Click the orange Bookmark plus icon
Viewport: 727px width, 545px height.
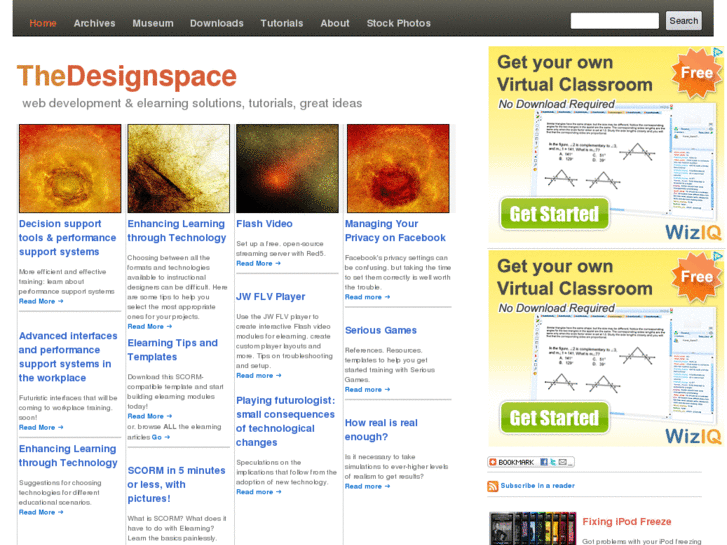click(x=493, y=462)
